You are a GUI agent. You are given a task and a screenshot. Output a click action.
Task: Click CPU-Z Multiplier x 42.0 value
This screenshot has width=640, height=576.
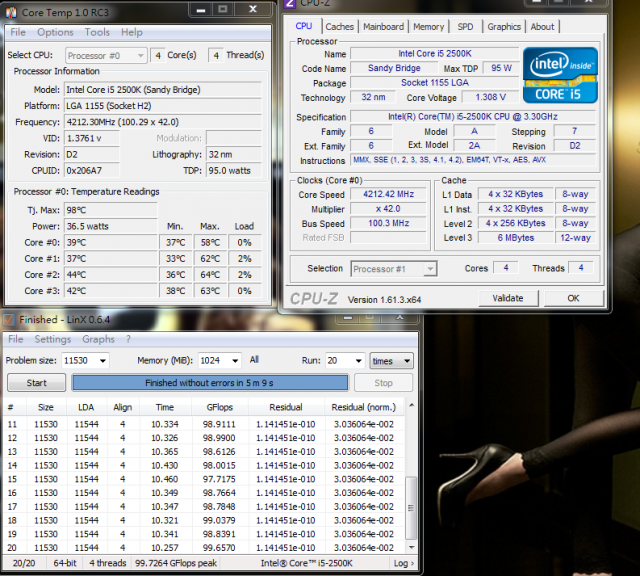(x=389, y=209)
